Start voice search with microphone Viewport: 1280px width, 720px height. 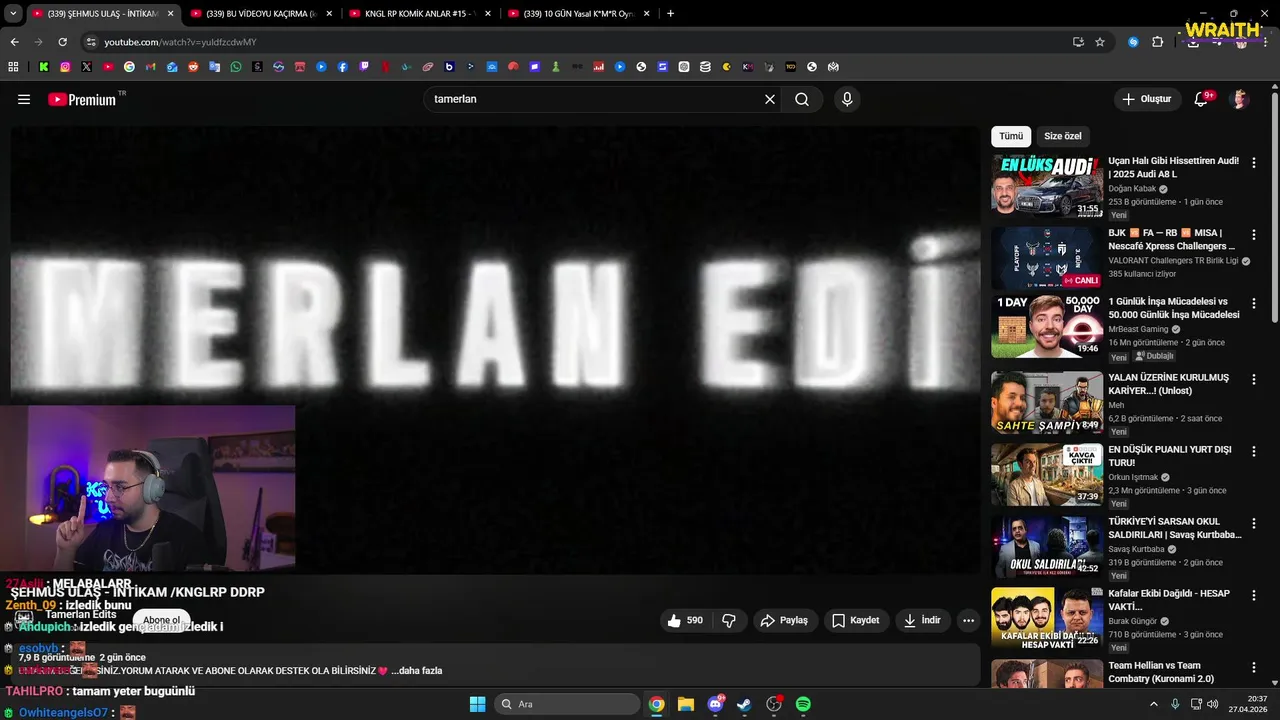(847, 99)
